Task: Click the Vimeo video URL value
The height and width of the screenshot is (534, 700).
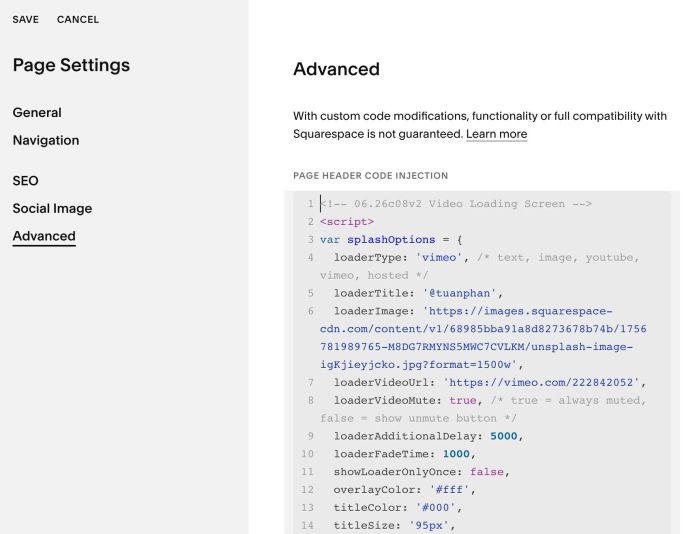Action: click(541, 383)
